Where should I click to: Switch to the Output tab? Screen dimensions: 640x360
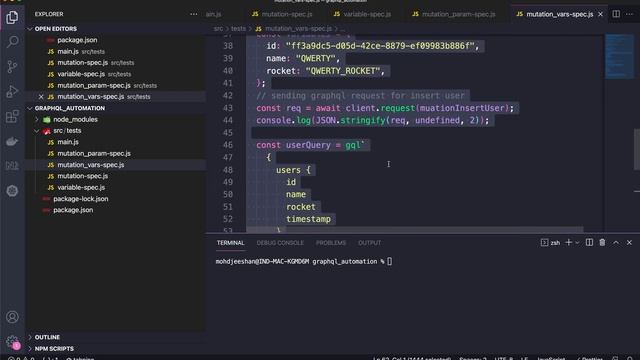tap(369, 242)
